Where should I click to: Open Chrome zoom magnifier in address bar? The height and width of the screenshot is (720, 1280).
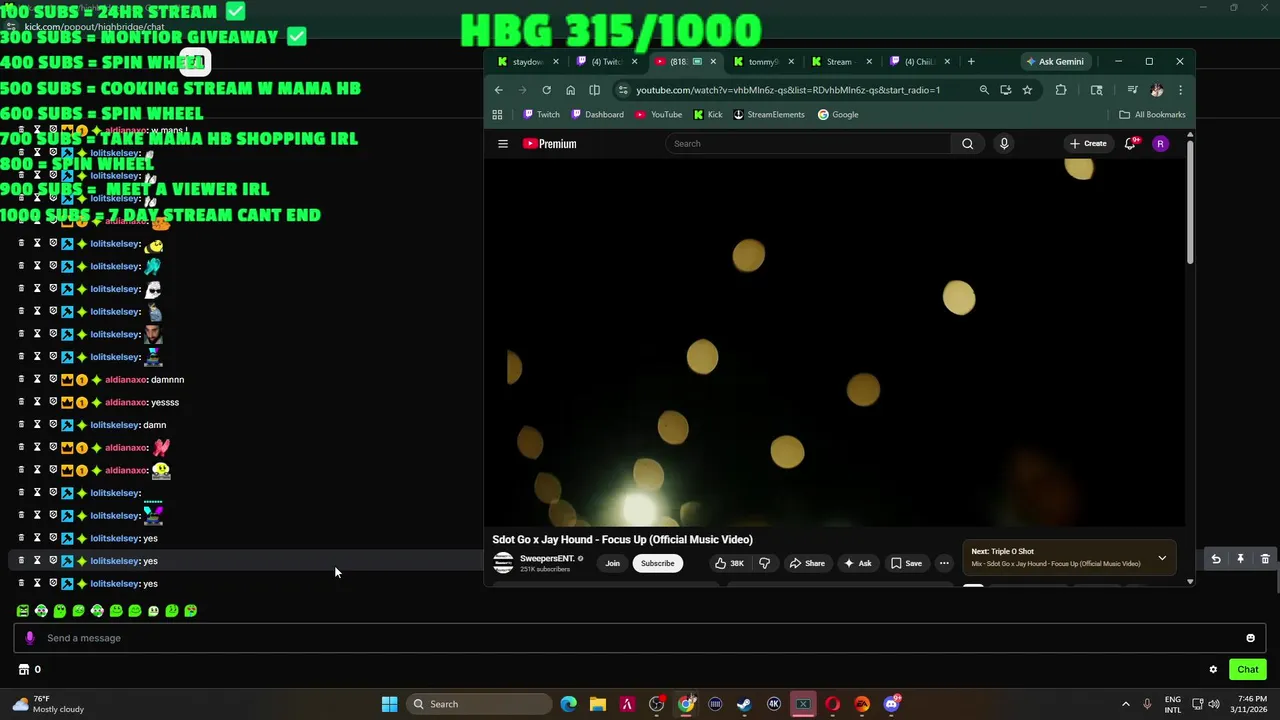pyautogui.click(x=984, y=90)
